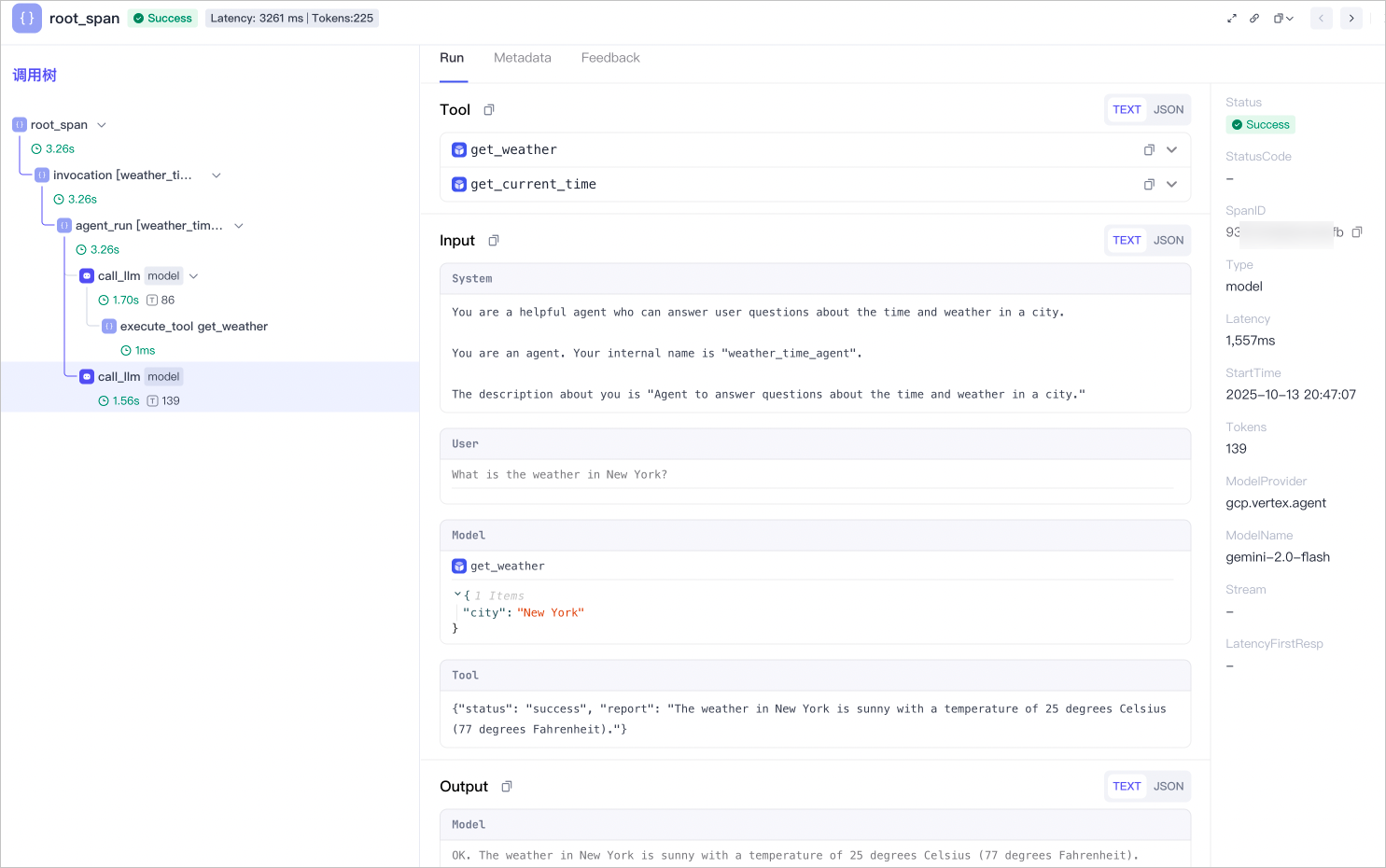Collapse the first call_llm model node

[194, 276]
